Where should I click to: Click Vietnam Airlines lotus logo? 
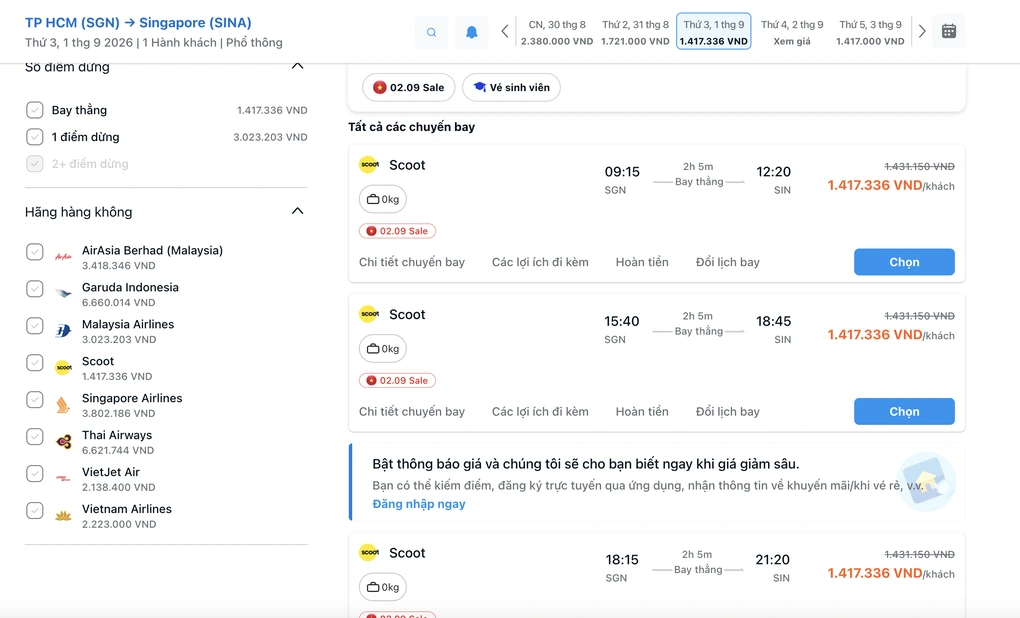(x=63, y=516)
